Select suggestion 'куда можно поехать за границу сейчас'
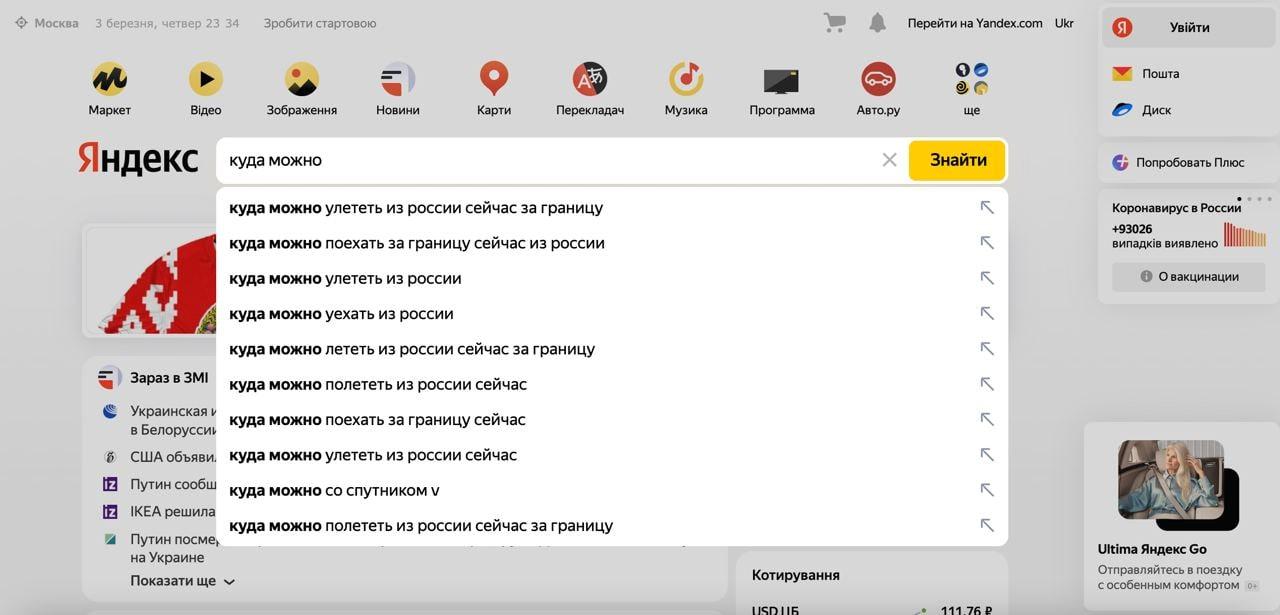Image resolution: width=1280 pixels, height=615 pixels. (612, 420)
